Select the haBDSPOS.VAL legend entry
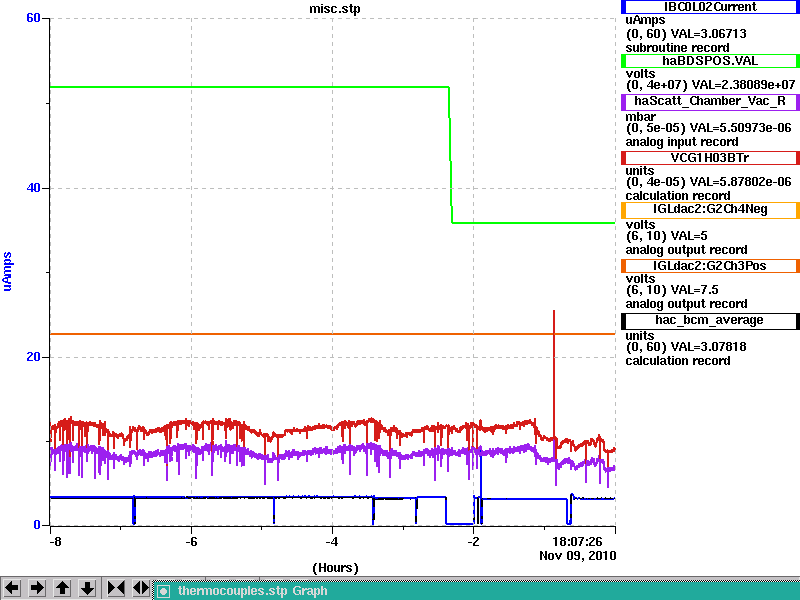The height and width of the screenshot is (600, 800). (x=710, y=61)
